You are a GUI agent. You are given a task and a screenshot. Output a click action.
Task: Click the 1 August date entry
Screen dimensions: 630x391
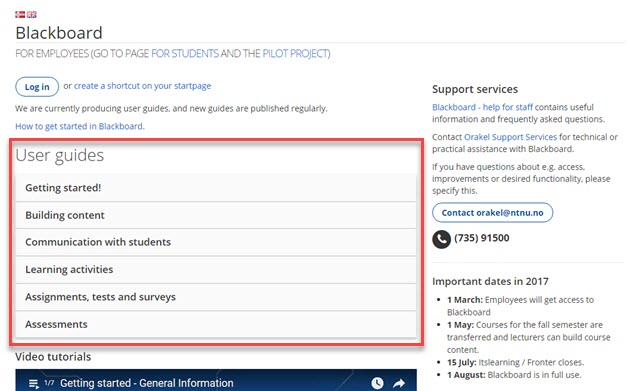514,375
